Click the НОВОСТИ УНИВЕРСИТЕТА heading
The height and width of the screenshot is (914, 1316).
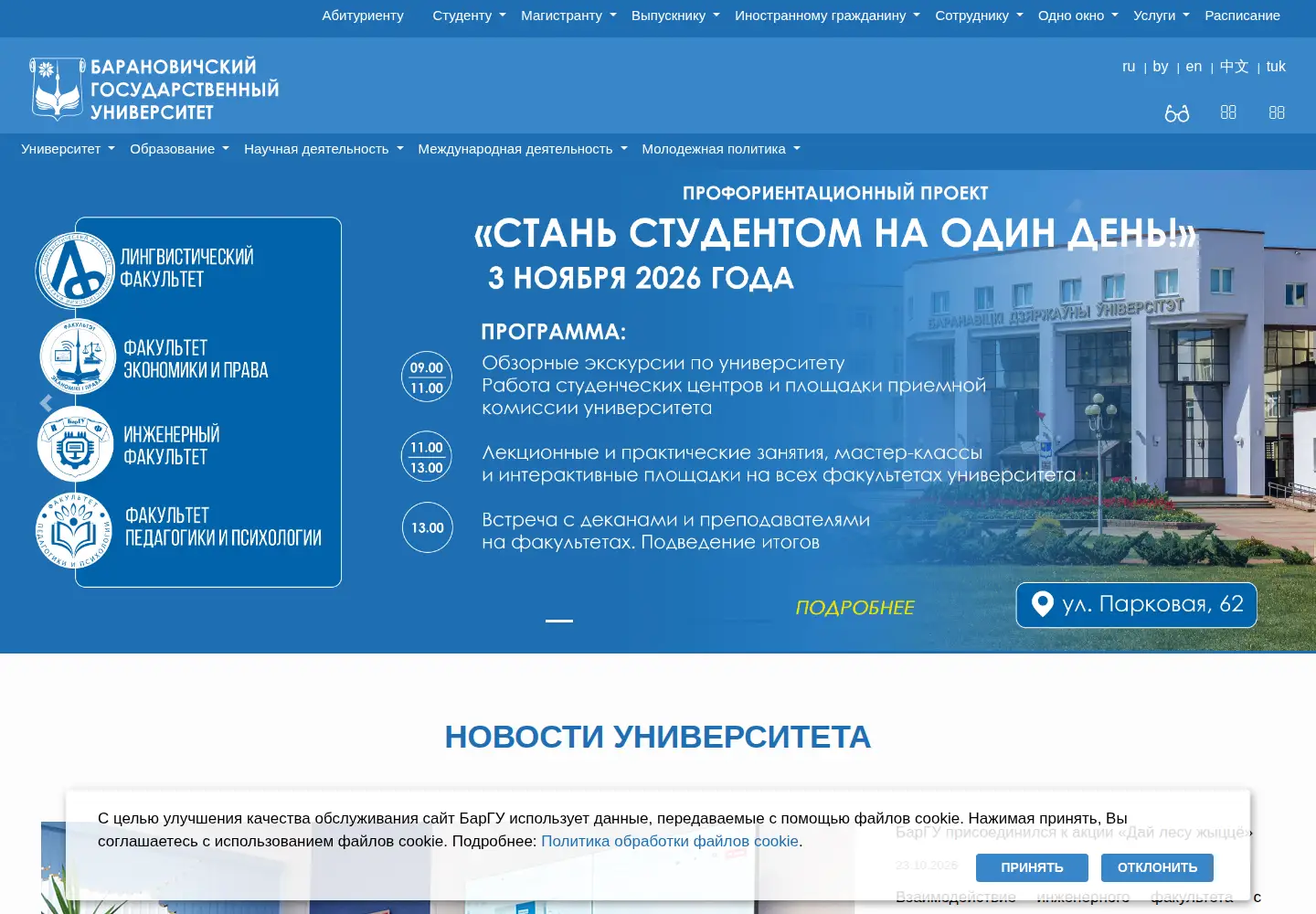pyautogui.click(x=658, y=737)
